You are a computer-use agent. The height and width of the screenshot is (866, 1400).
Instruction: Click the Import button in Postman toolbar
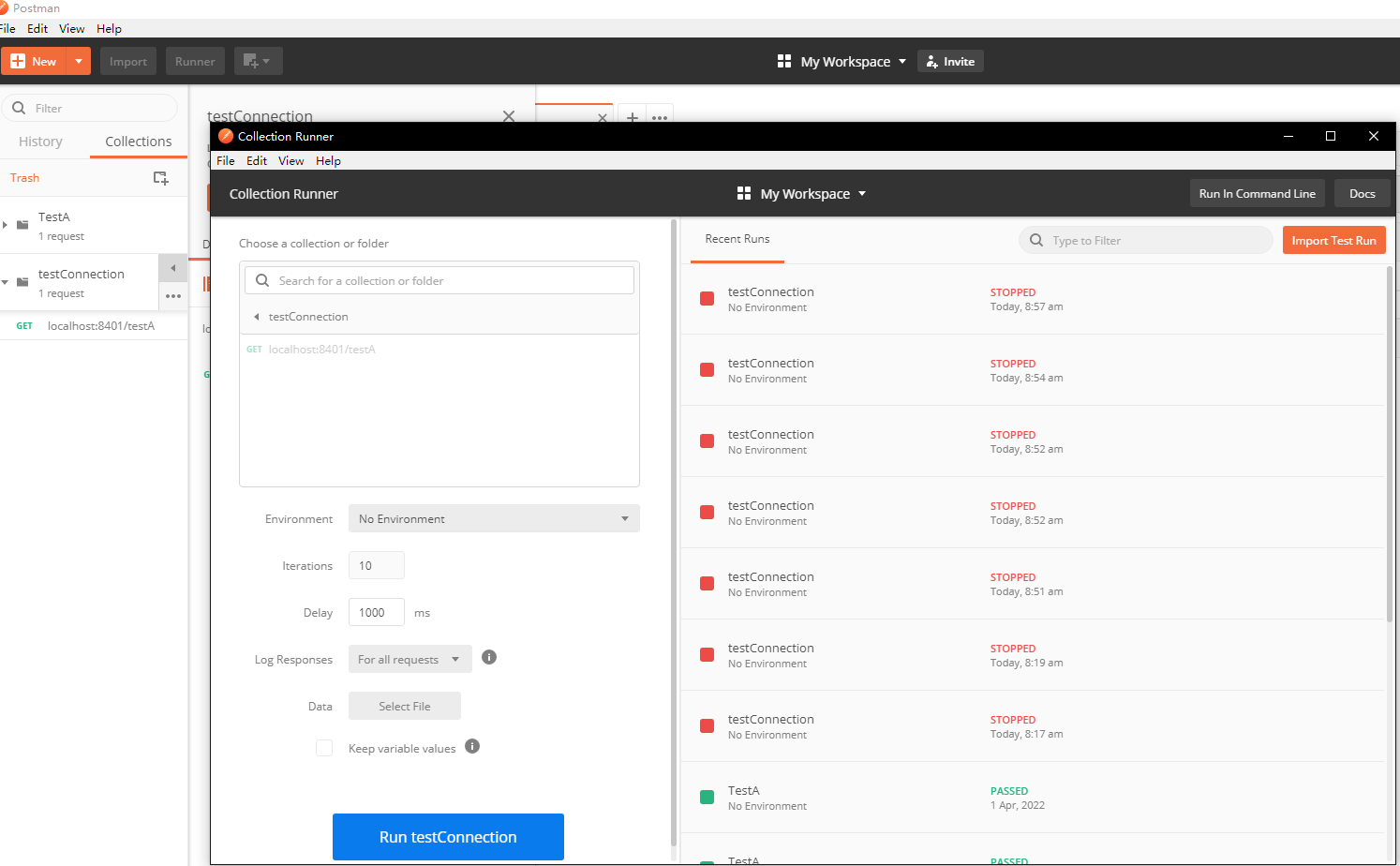coord(128,61)
